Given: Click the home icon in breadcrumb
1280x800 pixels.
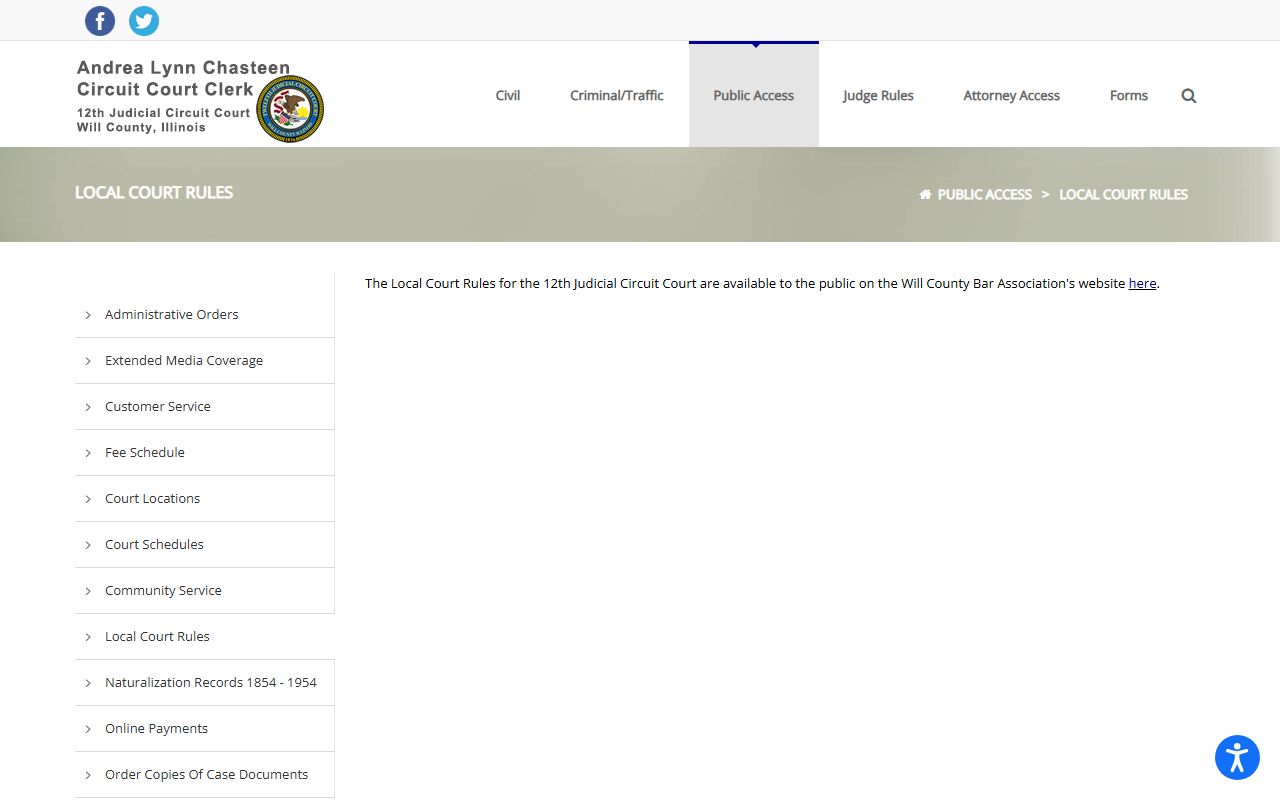Looking at the screenshot, I should [925, 194].
